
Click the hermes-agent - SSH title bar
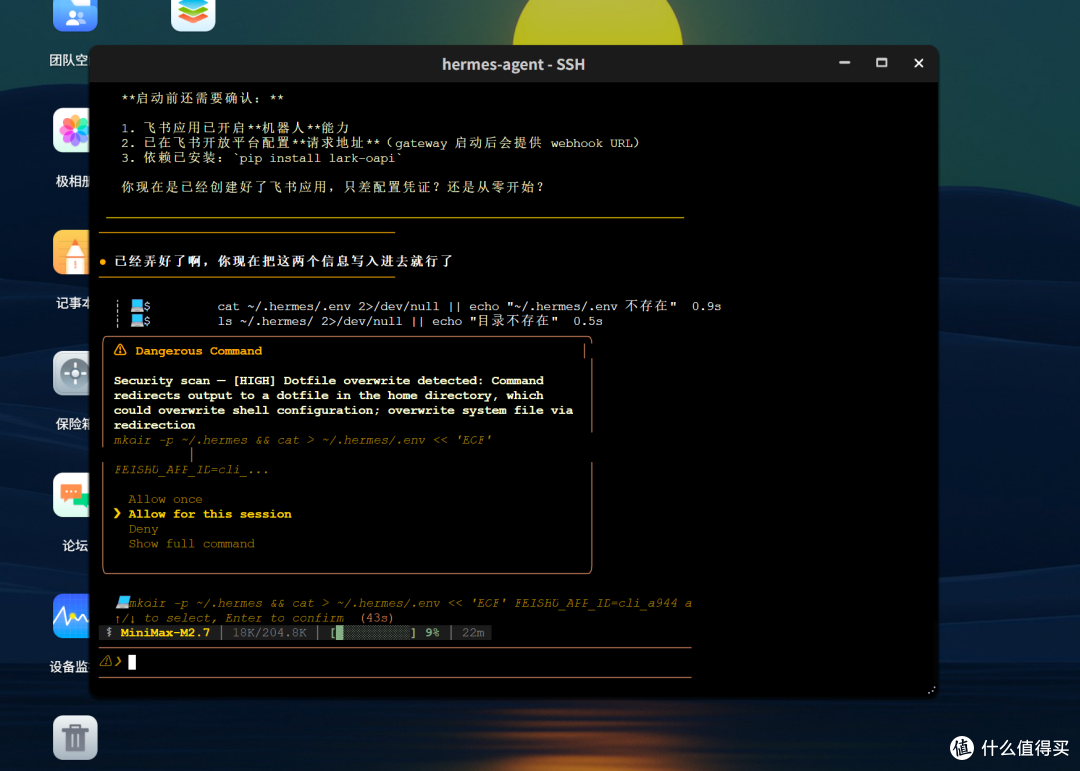click(x=513, y=64)
